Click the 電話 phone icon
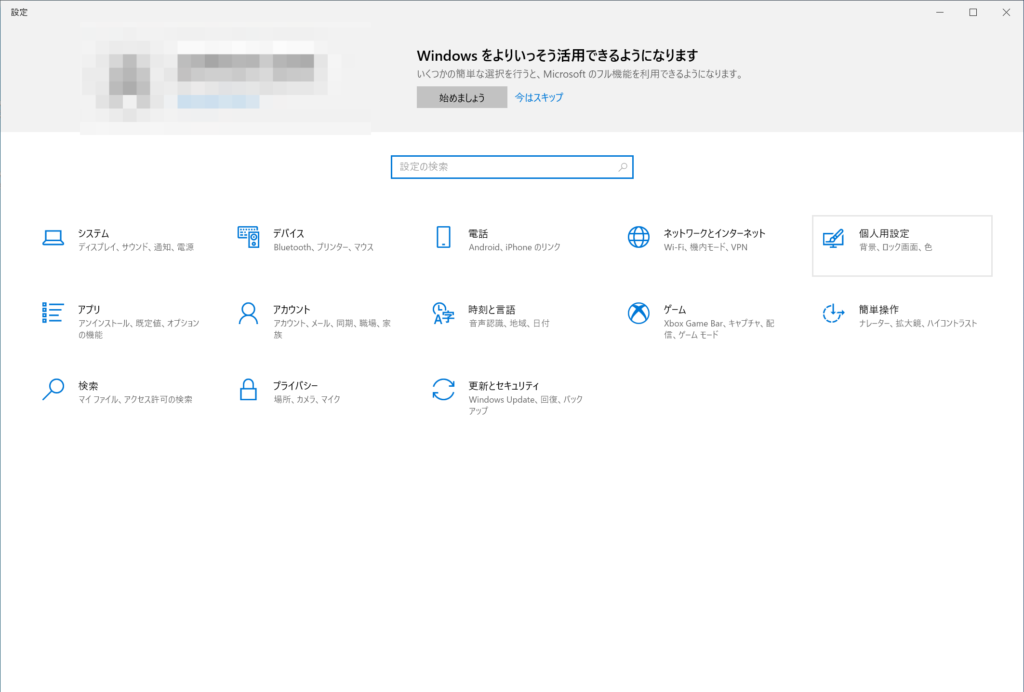 [x=443, y=238]
